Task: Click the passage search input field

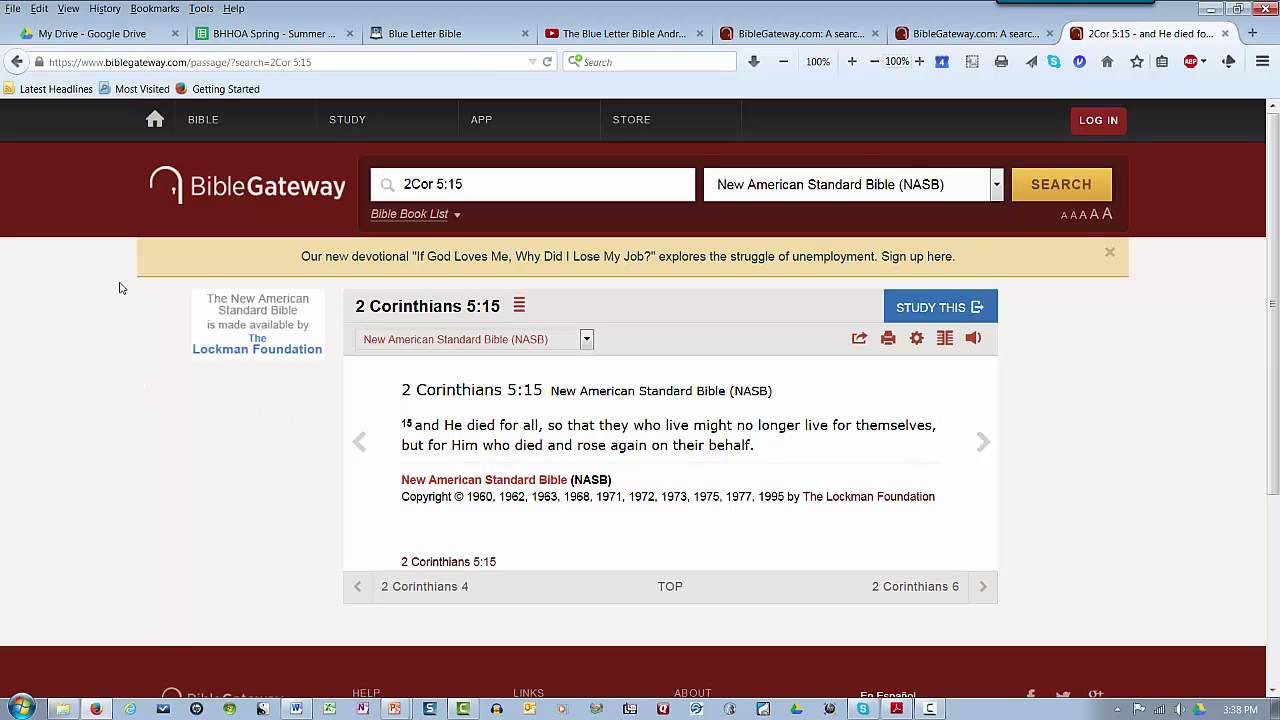Action: coord(532,184)
